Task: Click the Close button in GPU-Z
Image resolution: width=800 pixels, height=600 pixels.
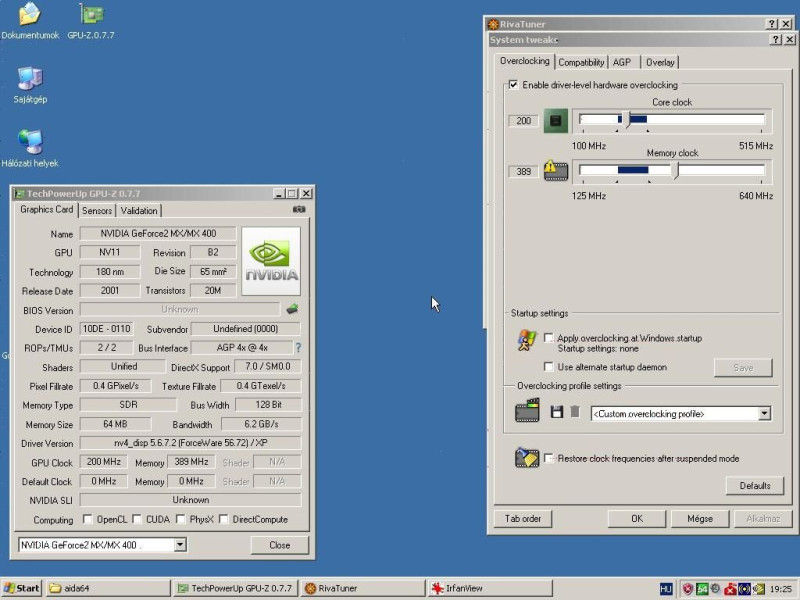Action: pos(280,545)
